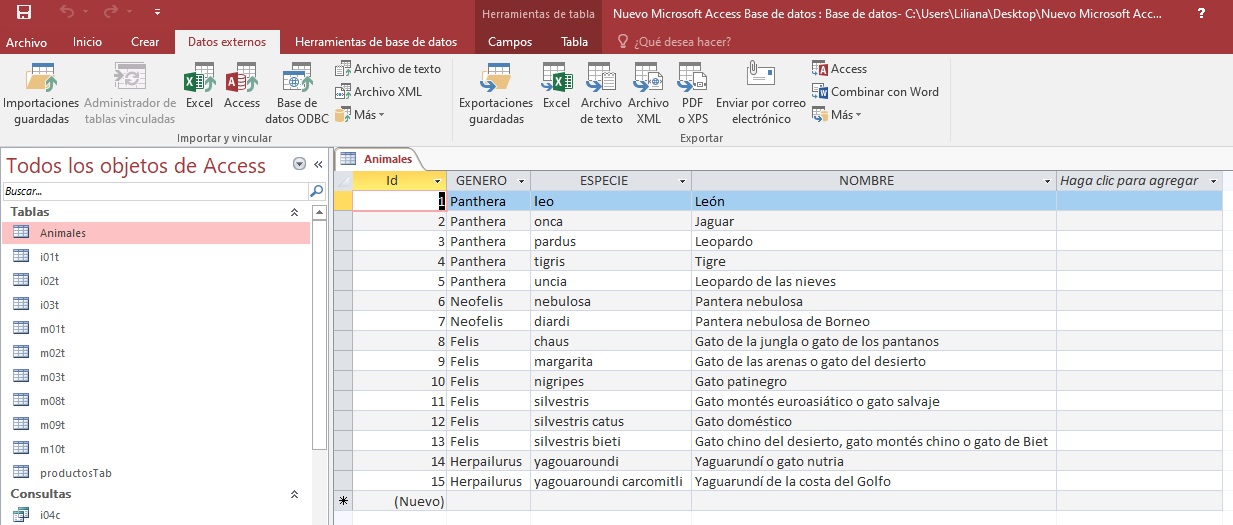Click species cell tigris
Screen dimensions: 1233x525
tap(611, 261)
